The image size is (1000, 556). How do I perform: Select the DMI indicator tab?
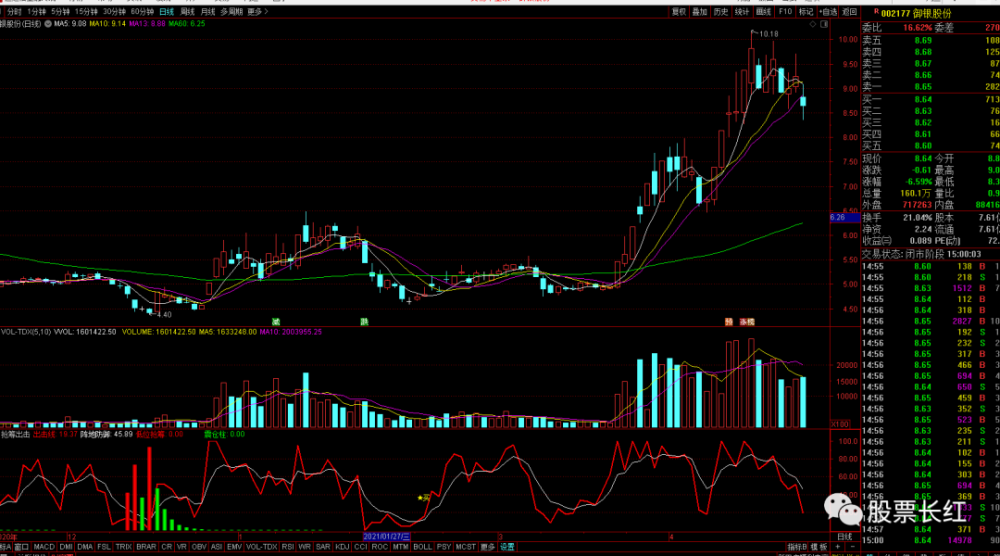coord(66,547)
